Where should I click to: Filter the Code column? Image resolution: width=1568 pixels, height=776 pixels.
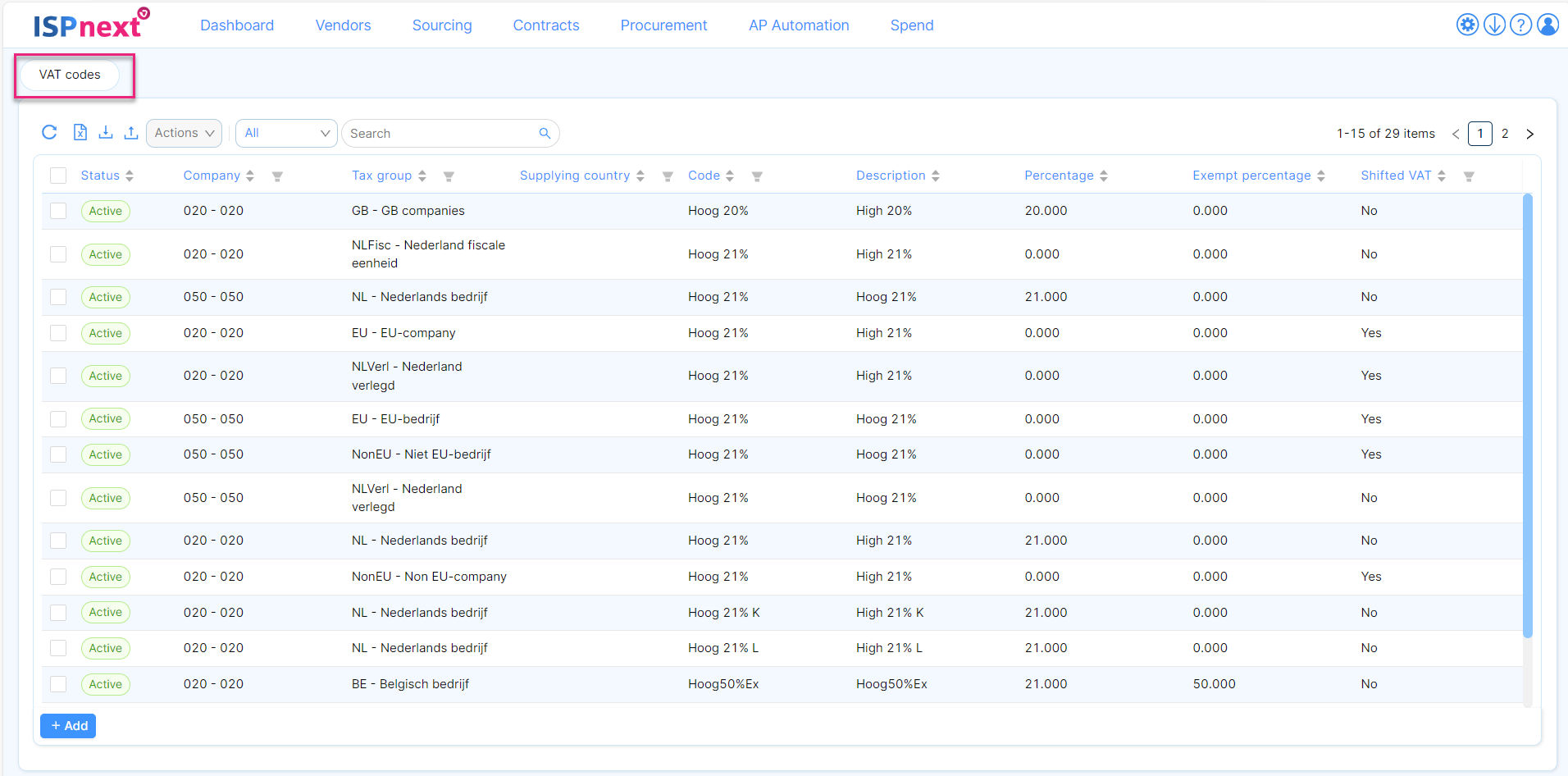tap(757, 176)
